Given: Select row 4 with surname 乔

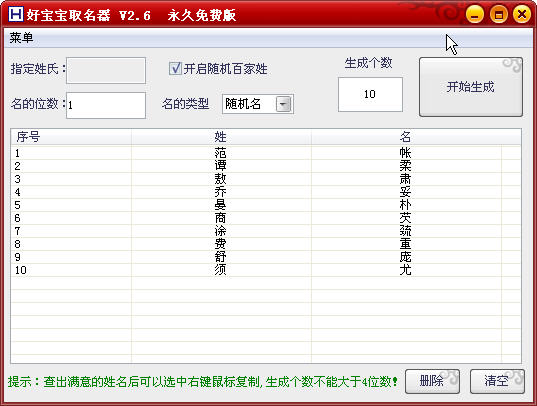Looking at the screenshot, I should pos(266,192).
